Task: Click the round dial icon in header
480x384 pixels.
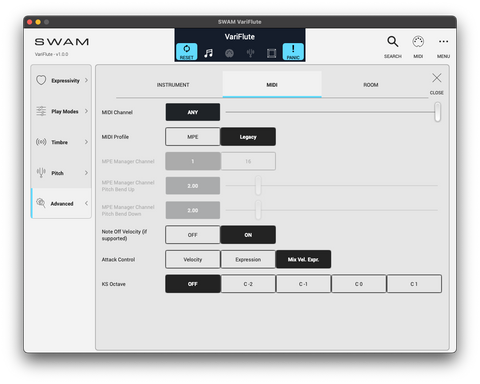Action: (229, 53)
